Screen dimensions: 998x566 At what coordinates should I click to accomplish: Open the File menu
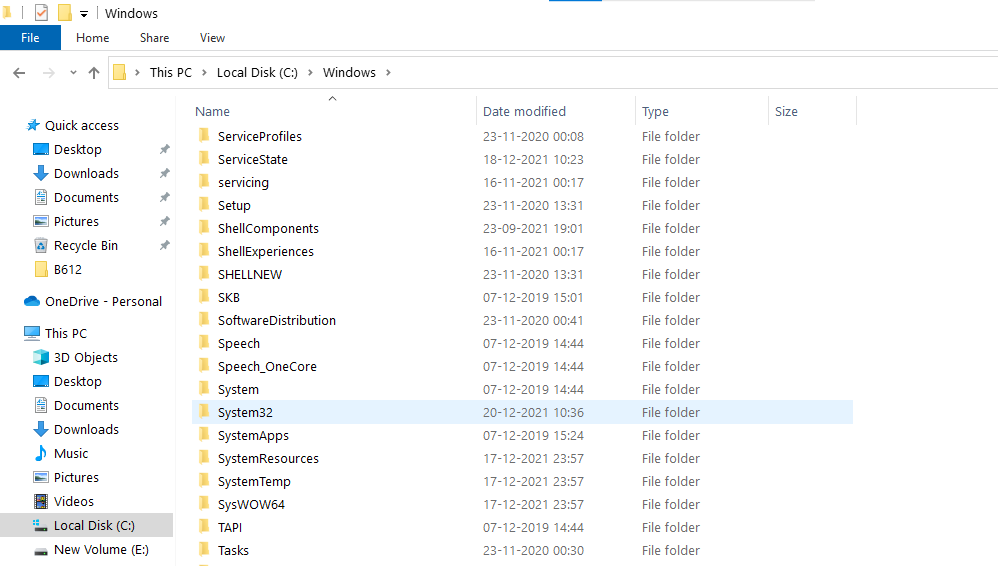(x=30, y=38)
